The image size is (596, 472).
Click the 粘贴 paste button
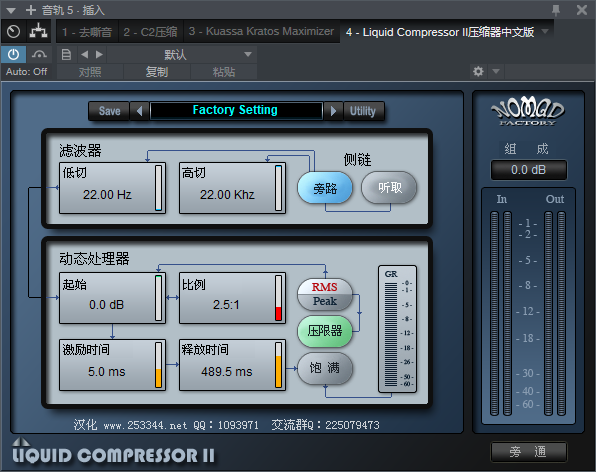click(224, 71)
